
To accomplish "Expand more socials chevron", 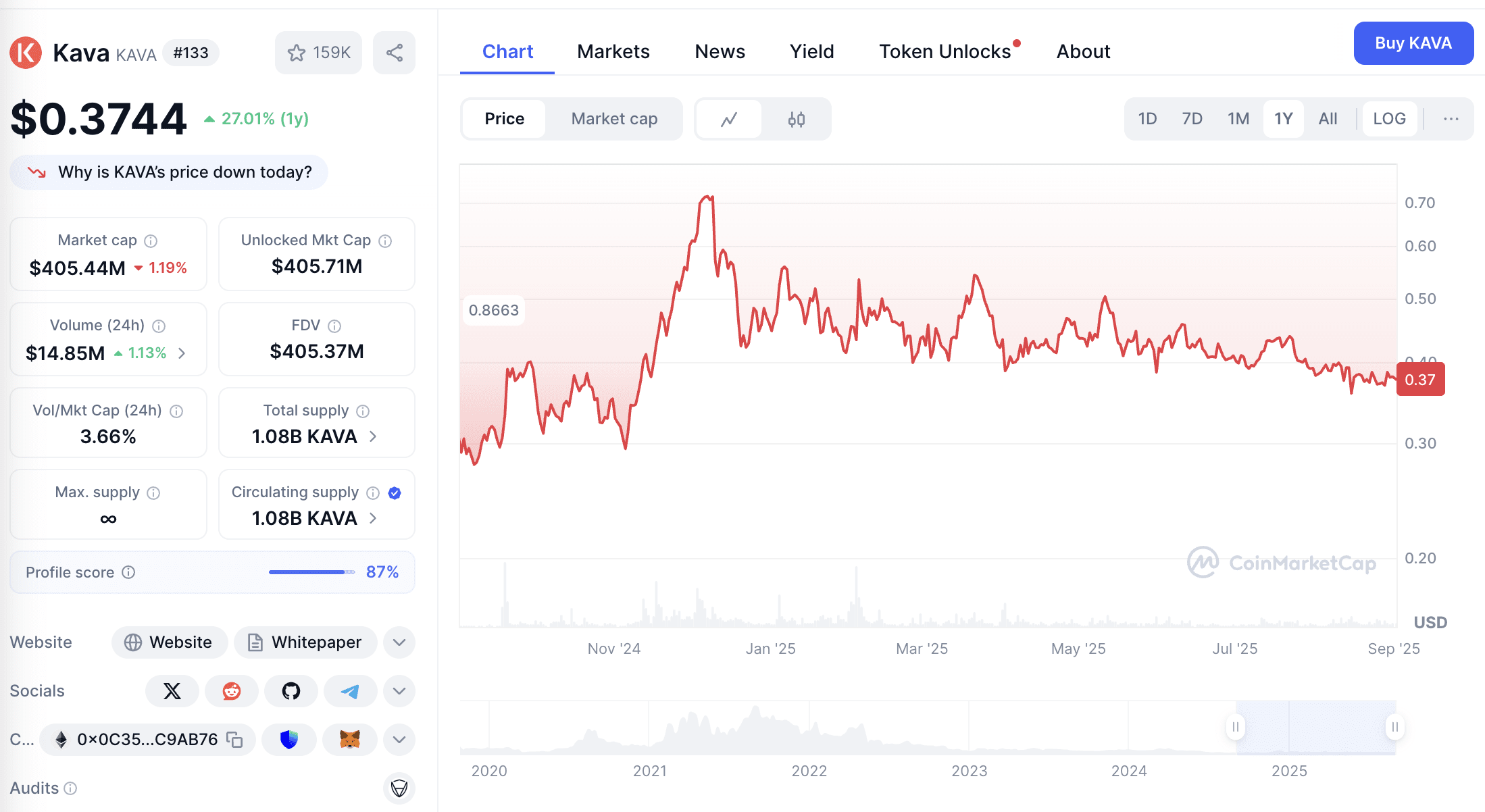I will coord(399,691).
